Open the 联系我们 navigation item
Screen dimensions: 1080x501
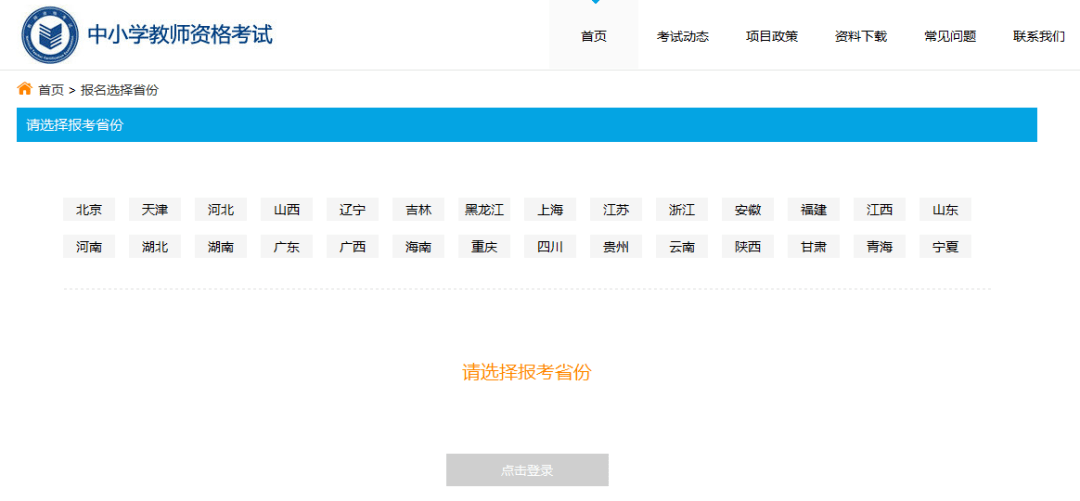[1039, 37]
